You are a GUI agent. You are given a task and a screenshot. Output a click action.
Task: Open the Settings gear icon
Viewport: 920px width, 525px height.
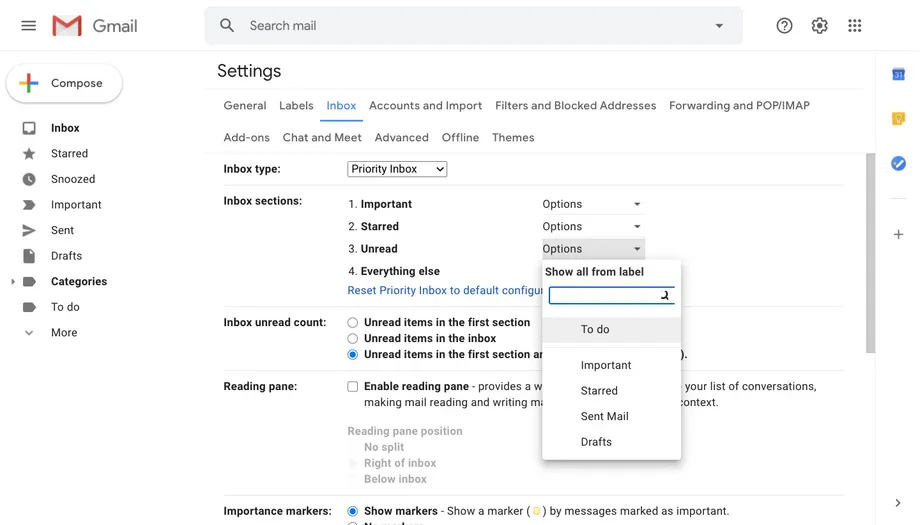click(819, 26)
